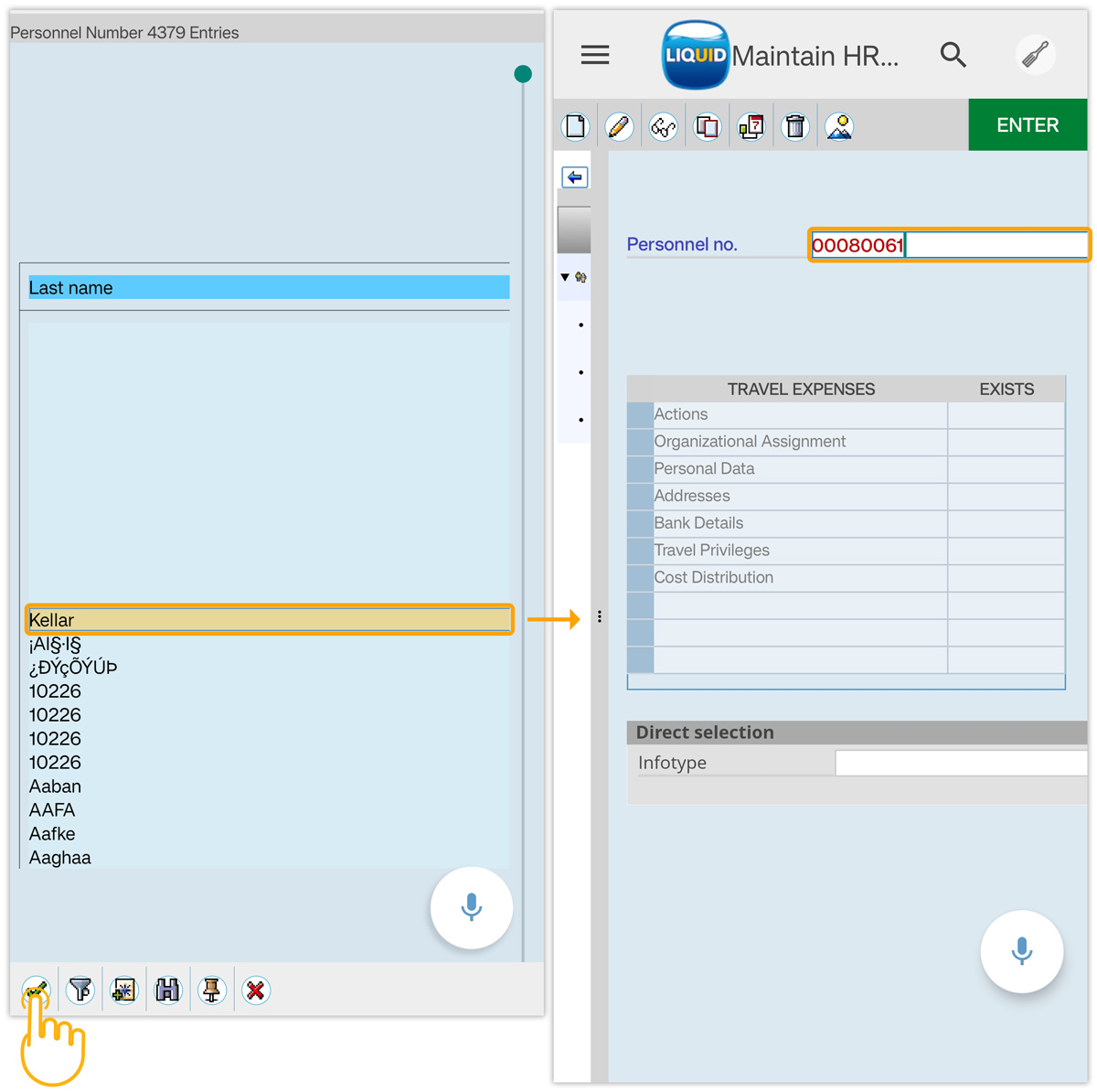Click the green checkmark confirm icon
The height and width of the screenshot is (1092, 1097).
pos(36,990)
